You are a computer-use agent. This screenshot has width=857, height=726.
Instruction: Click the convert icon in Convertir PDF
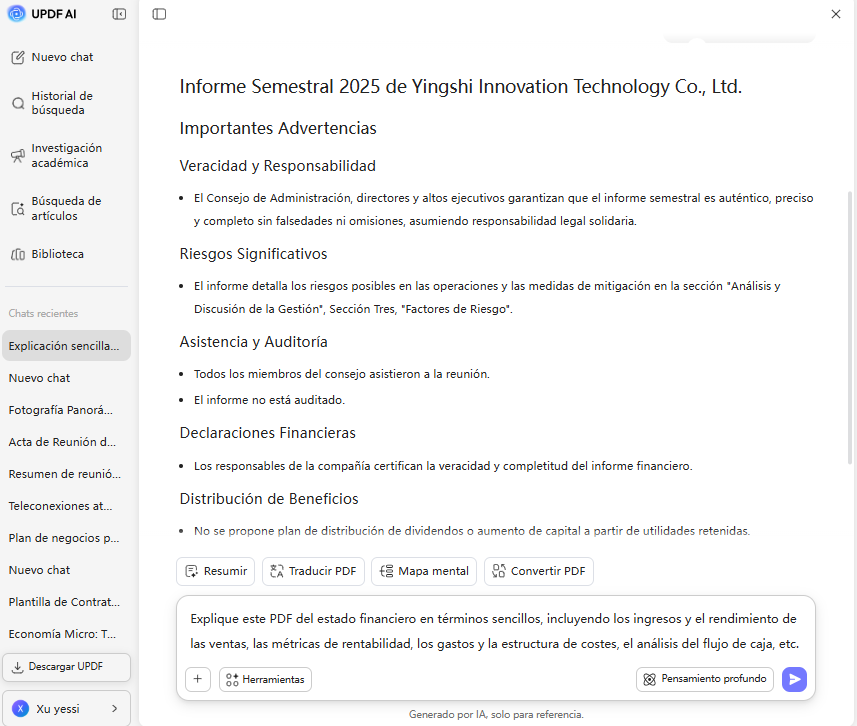498,571
